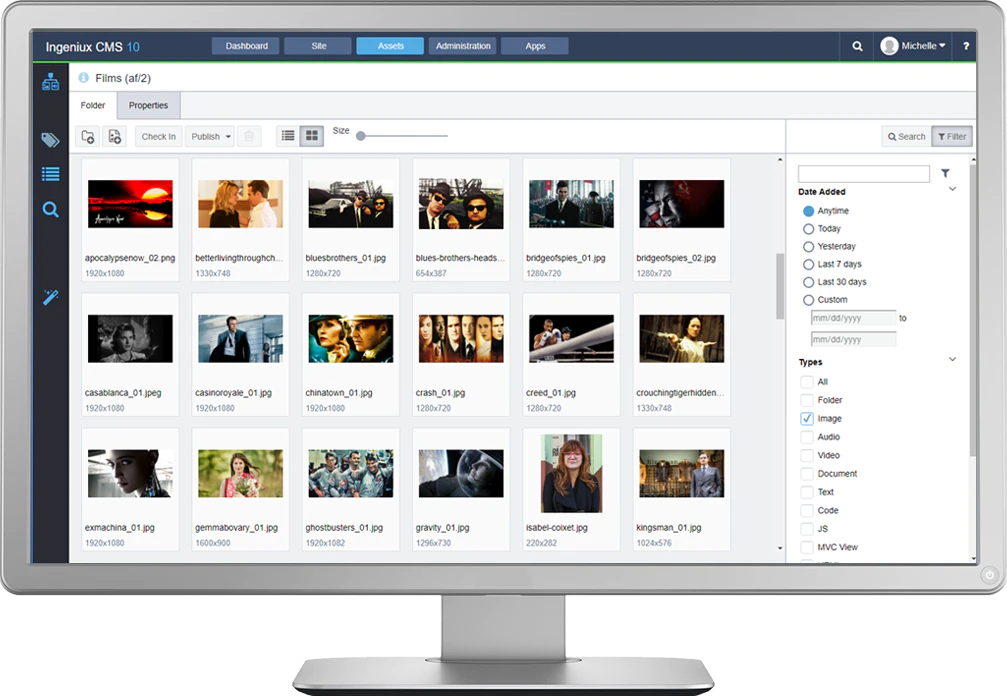Switch to grid thumbnail view icon
This screenshot has height=696, width=1007.
click(x=311, y=136)
